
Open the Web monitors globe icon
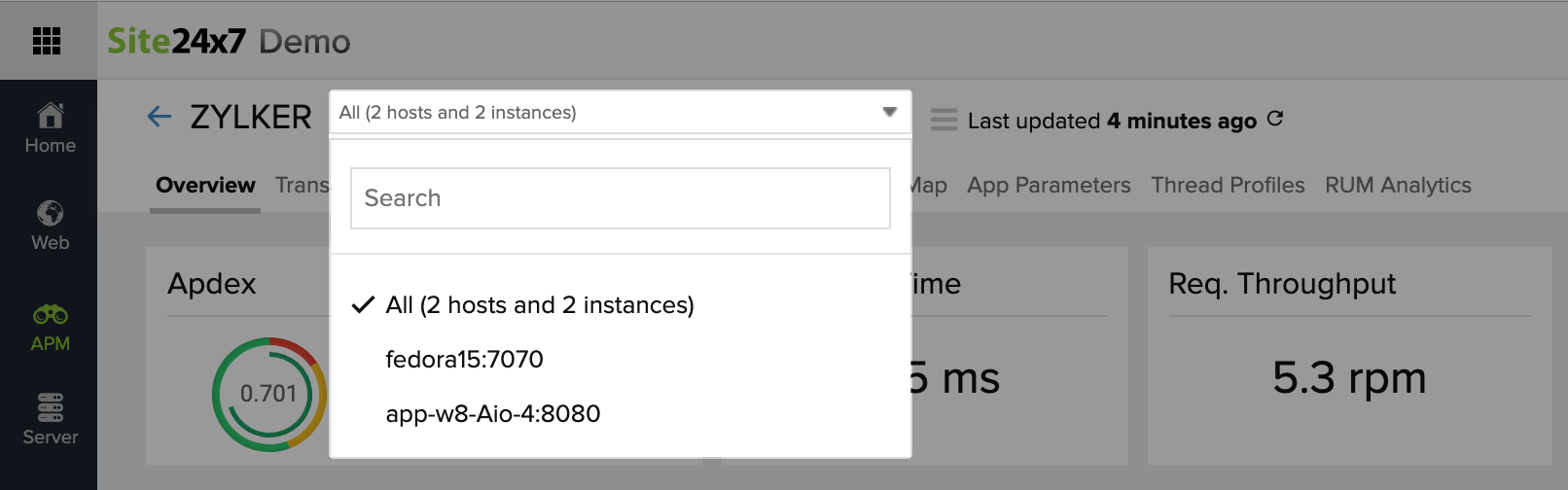click(51, 214)
